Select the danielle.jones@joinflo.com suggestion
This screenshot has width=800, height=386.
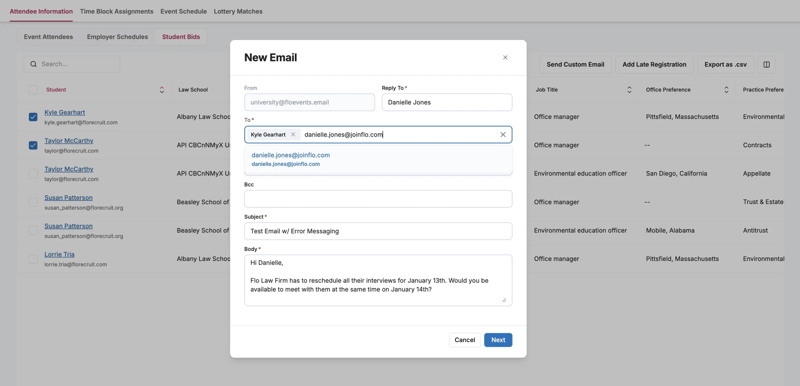[x=378, y=159]
